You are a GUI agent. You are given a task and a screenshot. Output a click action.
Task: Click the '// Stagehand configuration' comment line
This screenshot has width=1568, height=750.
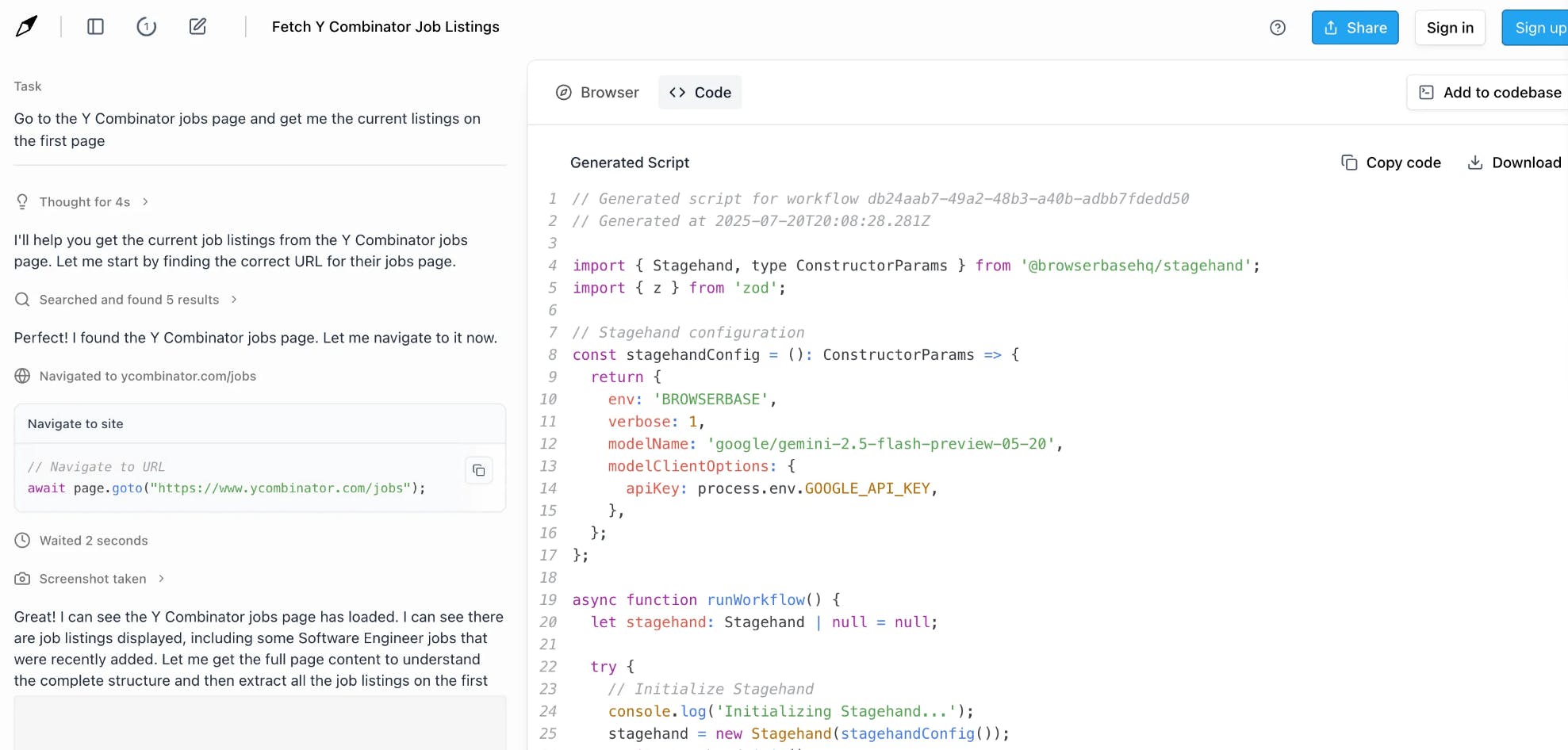688,332
